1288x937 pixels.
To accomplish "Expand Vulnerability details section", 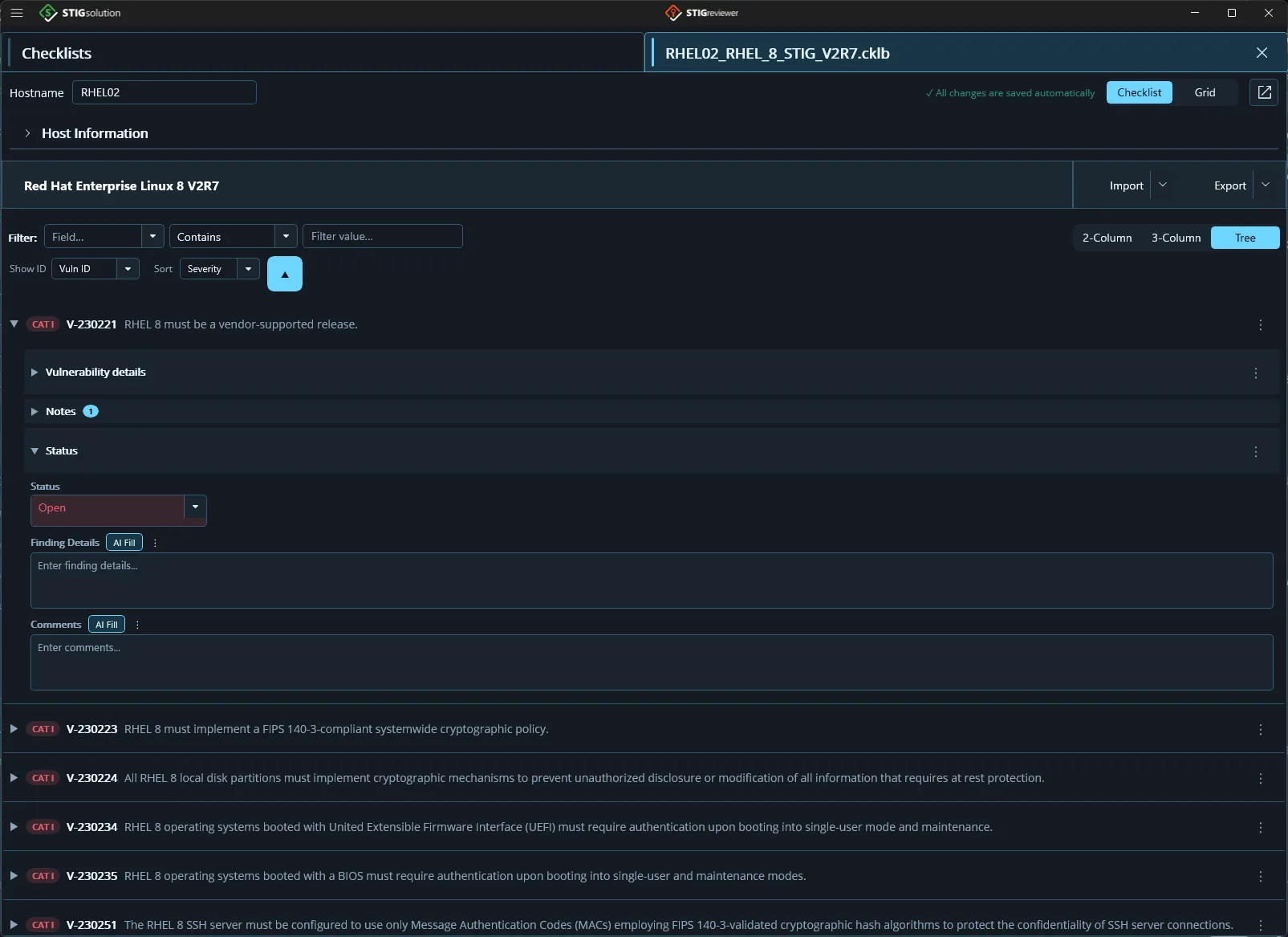I will point(35,373).
